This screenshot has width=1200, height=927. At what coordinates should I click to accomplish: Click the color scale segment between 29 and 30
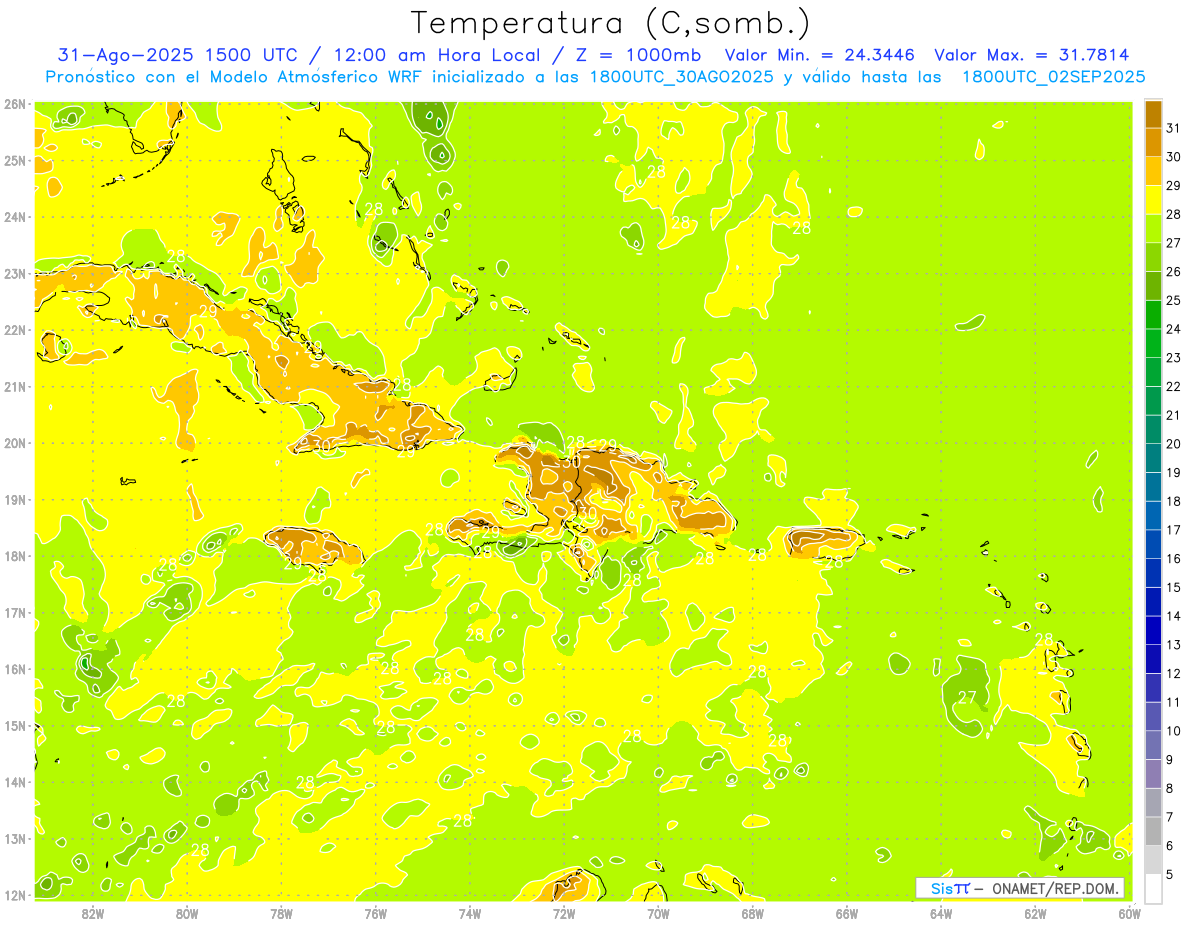coord(1153,171)
